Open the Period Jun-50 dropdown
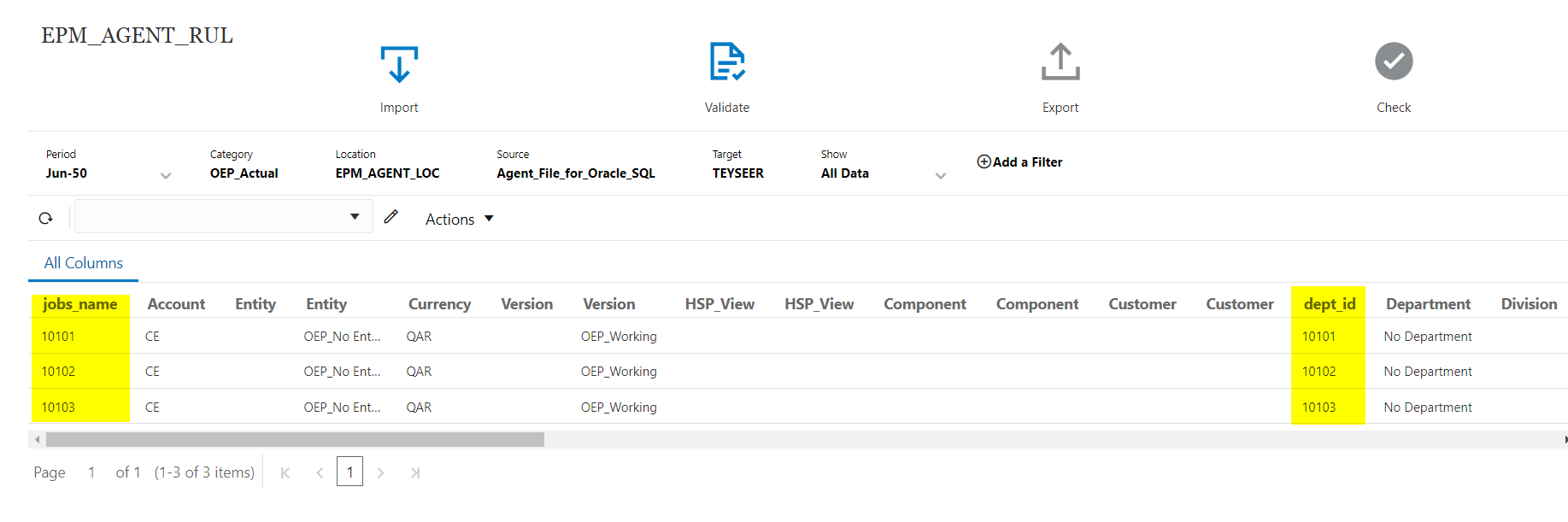Image resolution: width=1568 pixels, height=522 pixels. [x=165, y=176]
